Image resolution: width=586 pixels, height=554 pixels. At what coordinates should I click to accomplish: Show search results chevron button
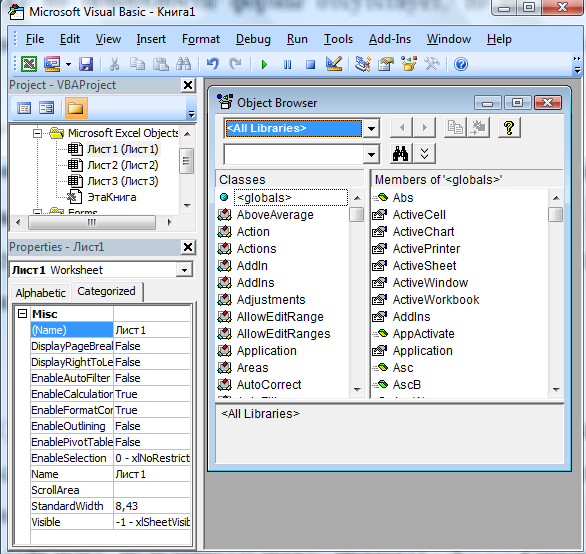(x=424, y=154)
